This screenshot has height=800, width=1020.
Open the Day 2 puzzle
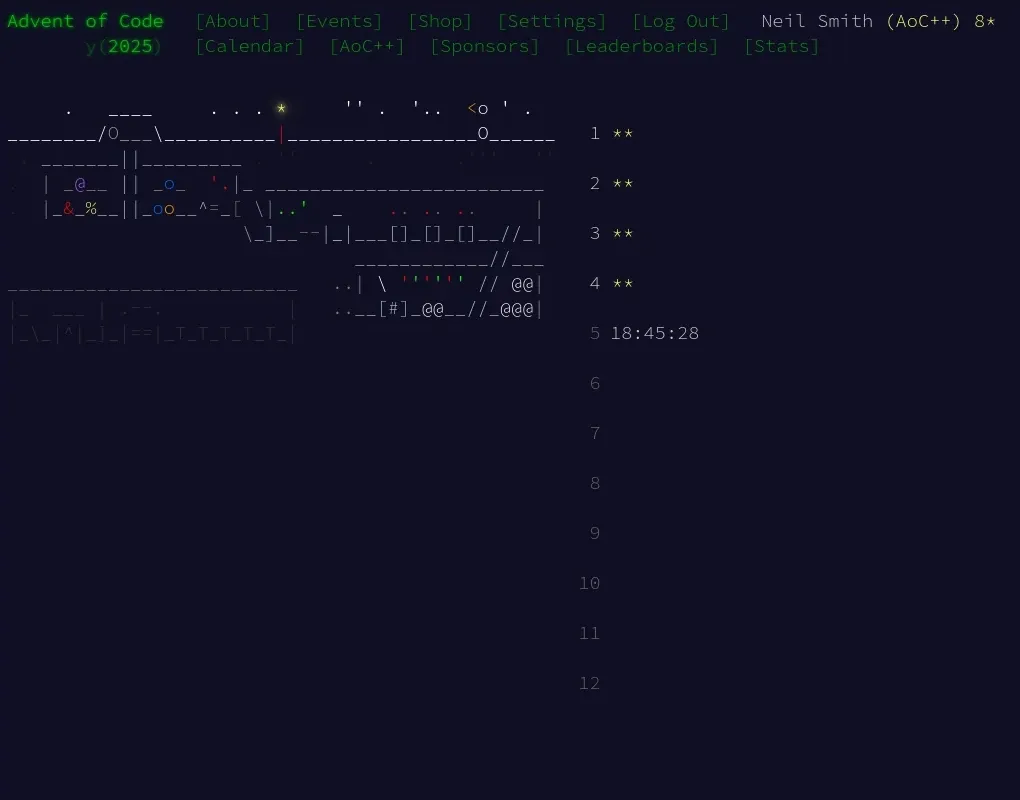(x=610, y=183)
